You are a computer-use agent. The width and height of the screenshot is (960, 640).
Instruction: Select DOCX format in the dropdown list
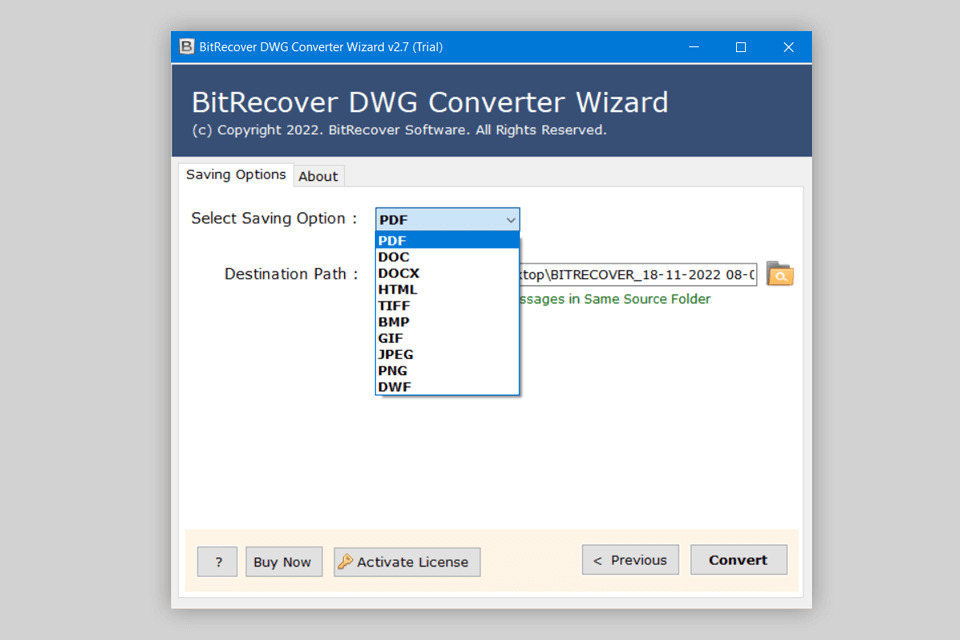point(448,273)
